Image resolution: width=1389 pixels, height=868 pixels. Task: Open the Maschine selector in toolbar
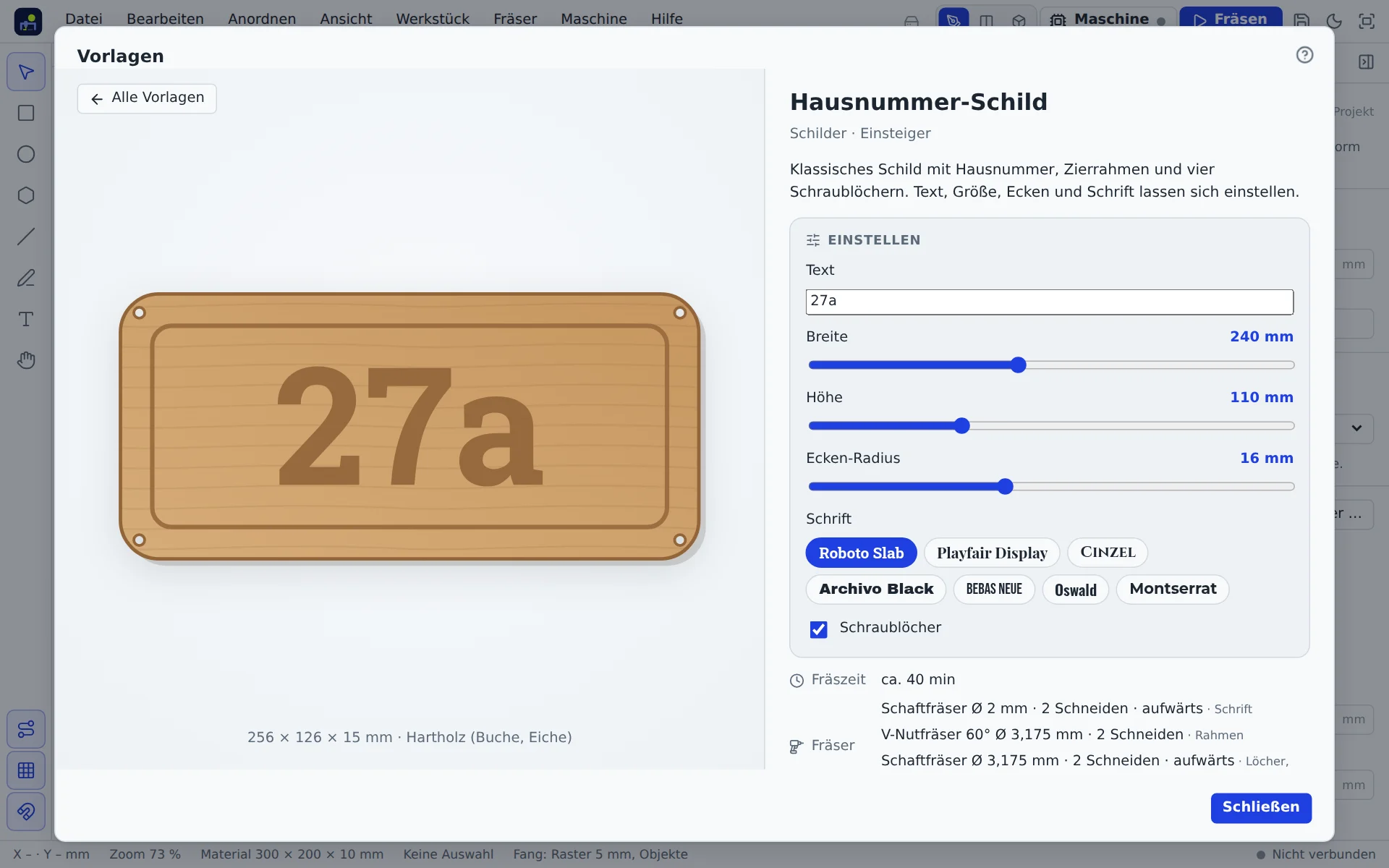pos(1108,20)
